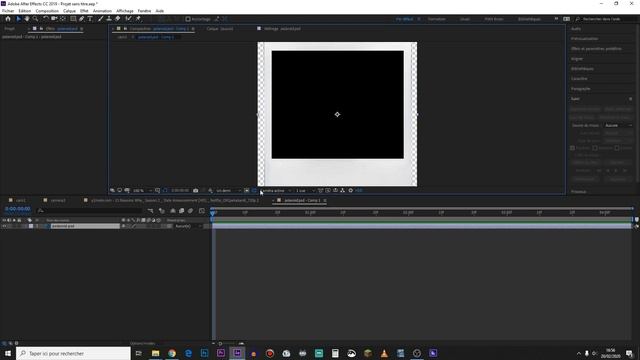Open the Calque menu
The width and height of the screenshot is (640, 360).
coord(69,11)
